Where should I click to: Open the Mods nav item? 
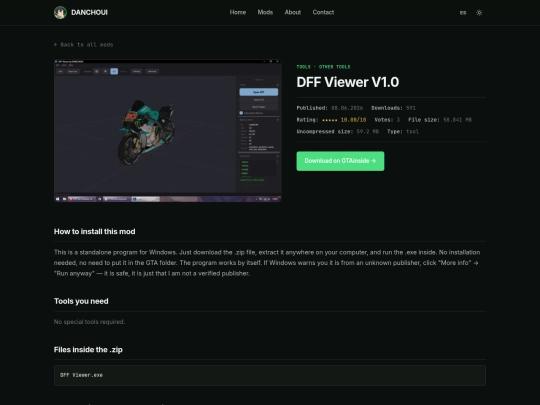pyautogui.click(x=265, y=12)
